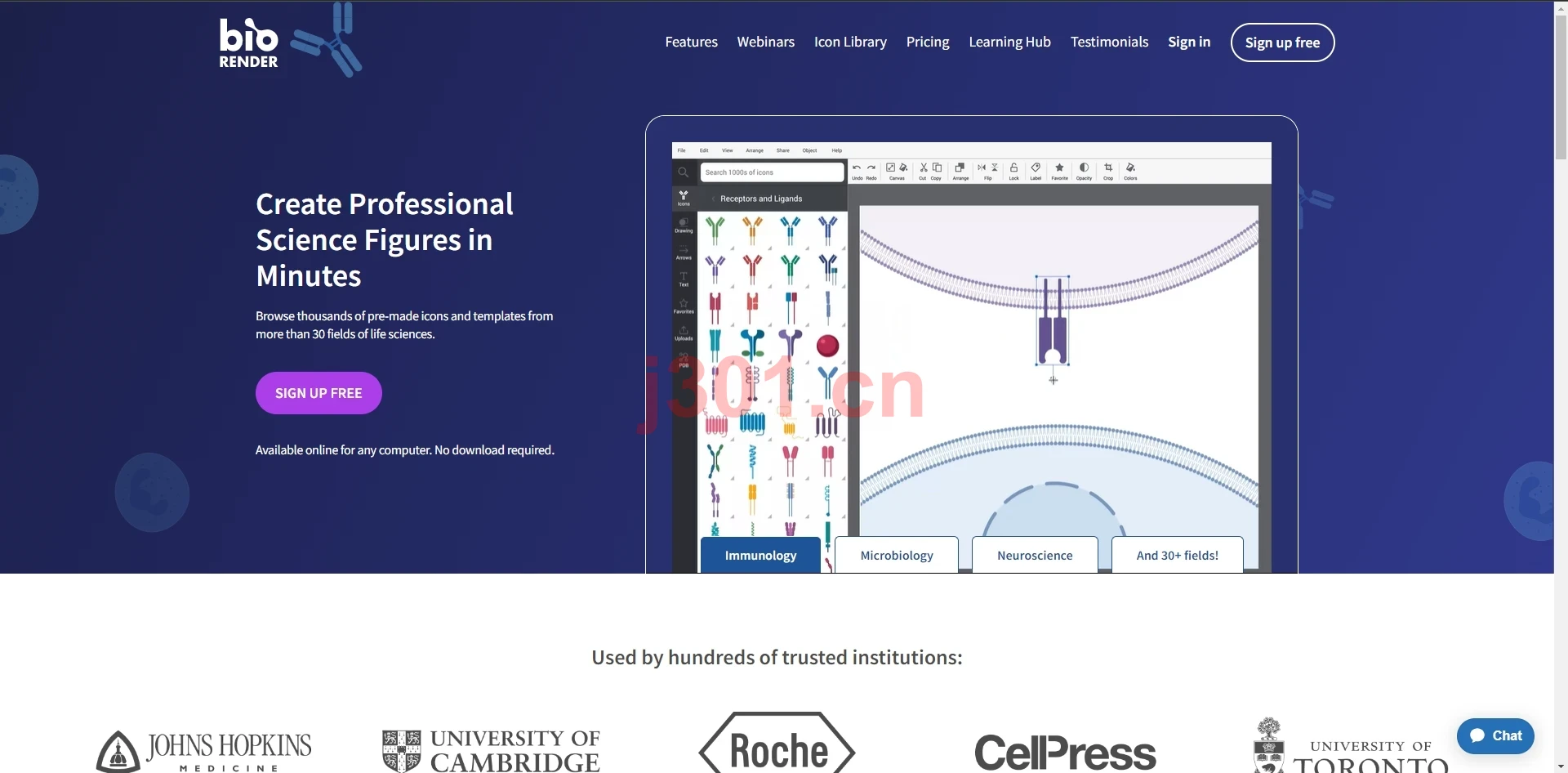Select the Text sidebar tool
This screenshot has width=1568, height=773.
[x=684, y=279]
